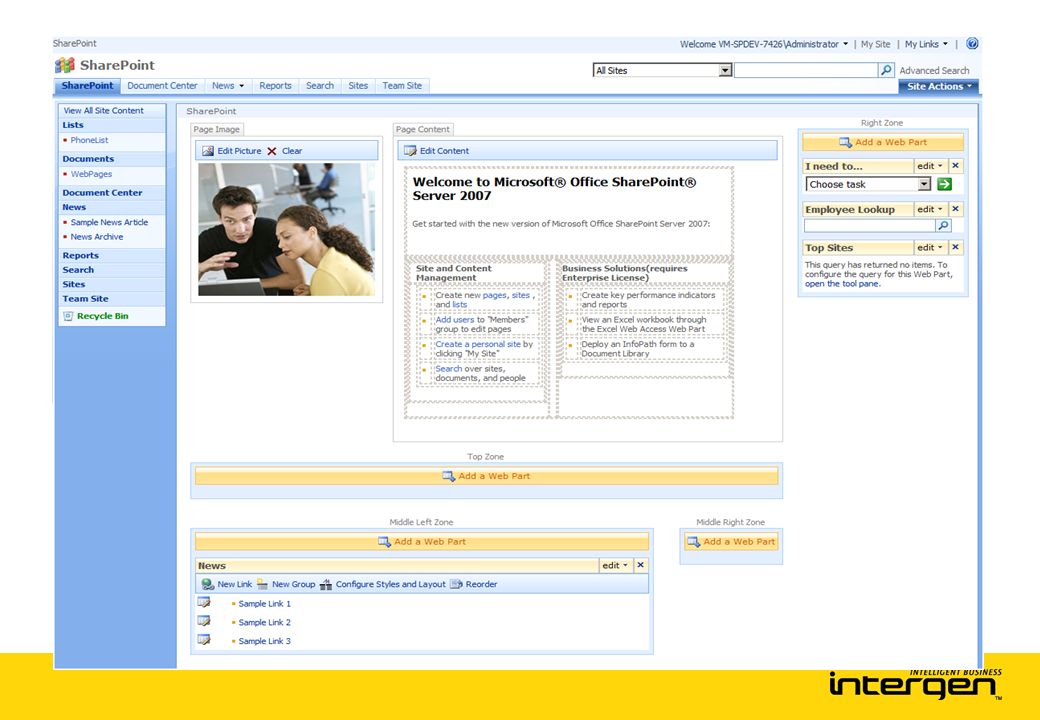Open the Site Actions menu

(939, 86)
